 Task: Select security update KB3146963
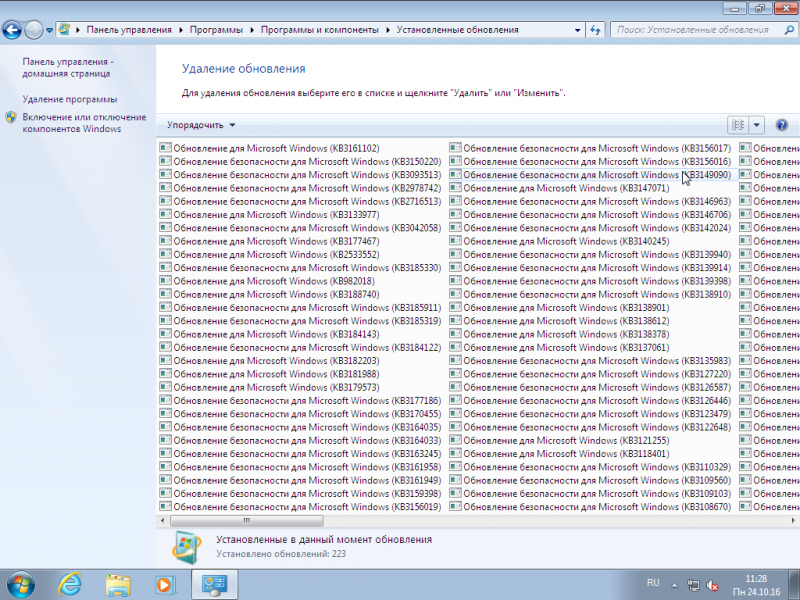597,202
